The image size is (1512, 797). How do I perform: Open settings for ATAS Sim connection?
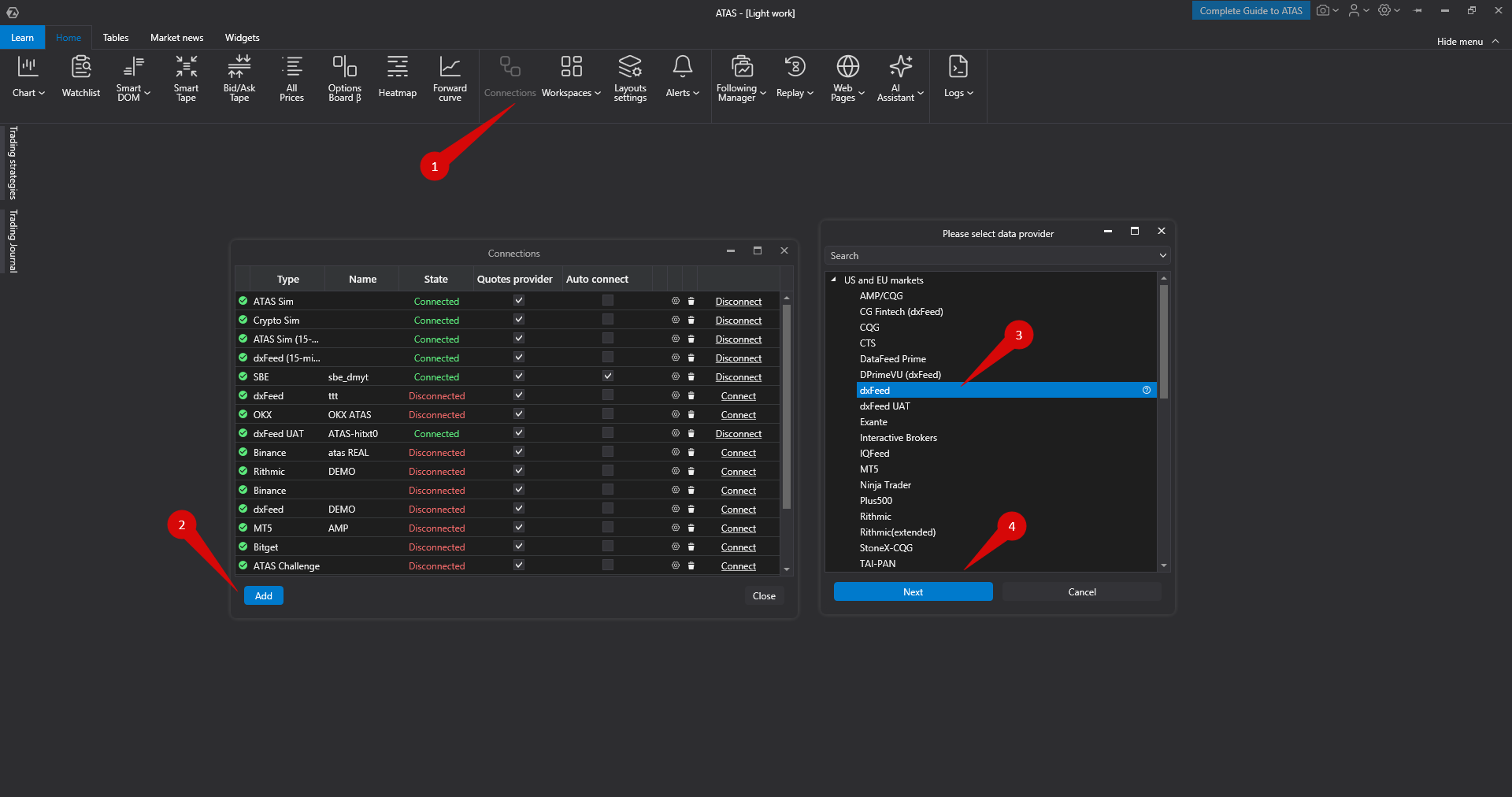(675, 301)
